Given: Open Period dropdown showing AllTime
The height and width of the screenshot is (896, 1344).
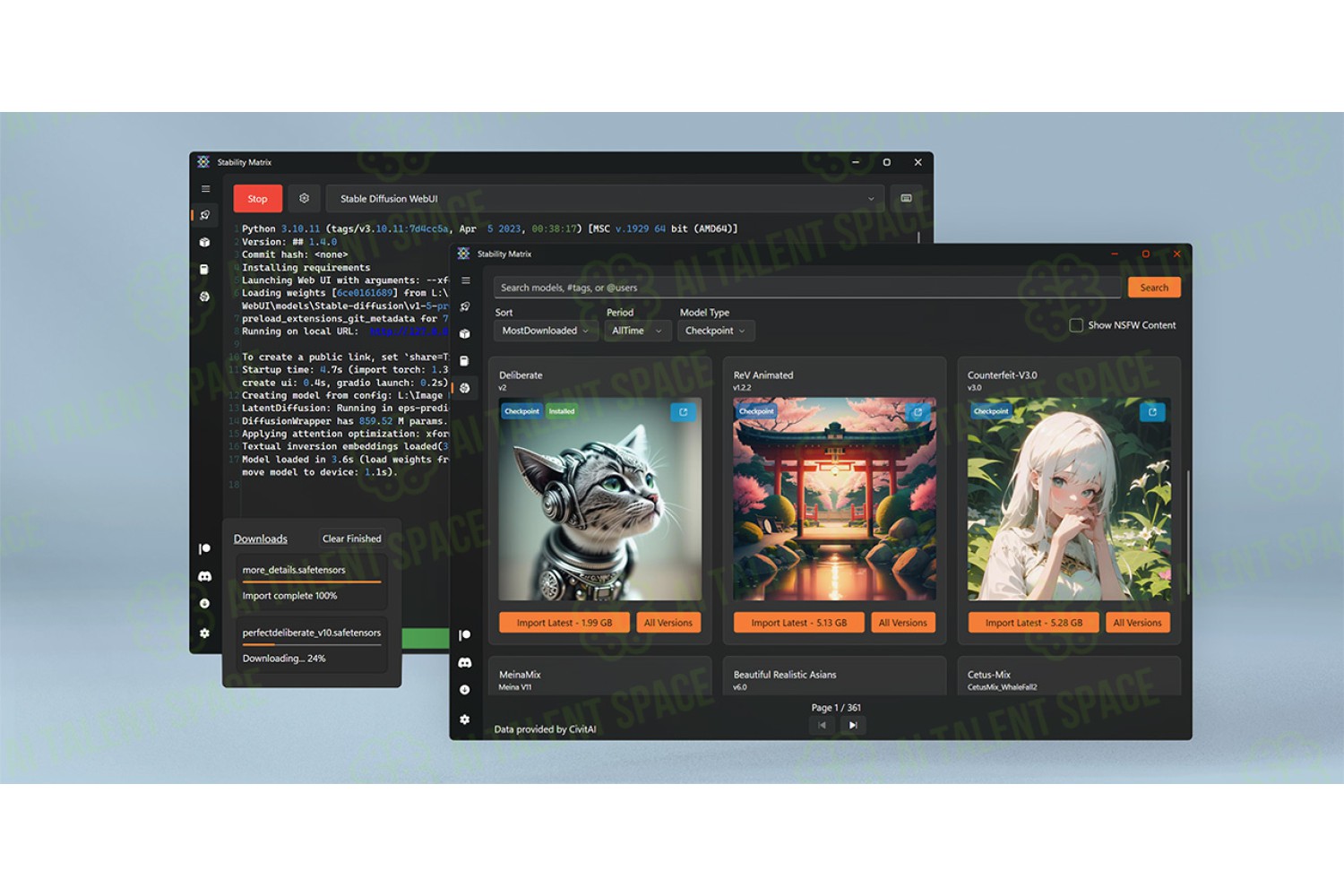Looking at the screenshot, I should pyautogui.click(x=637, y=331).
